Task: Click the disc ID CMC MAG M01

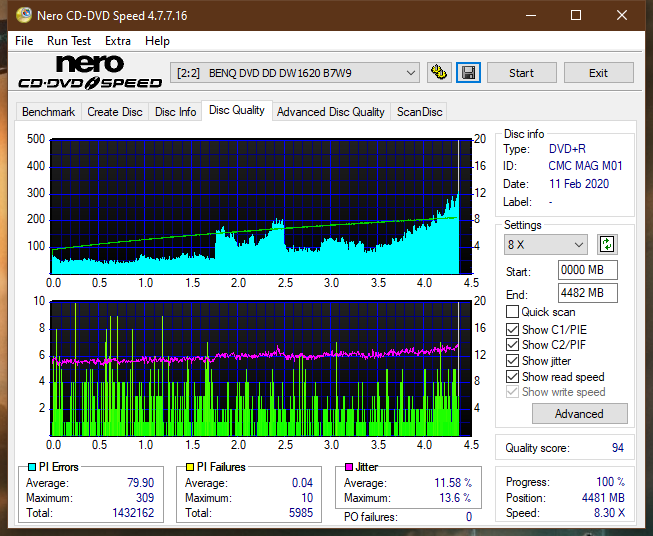Action: point(585,166)
